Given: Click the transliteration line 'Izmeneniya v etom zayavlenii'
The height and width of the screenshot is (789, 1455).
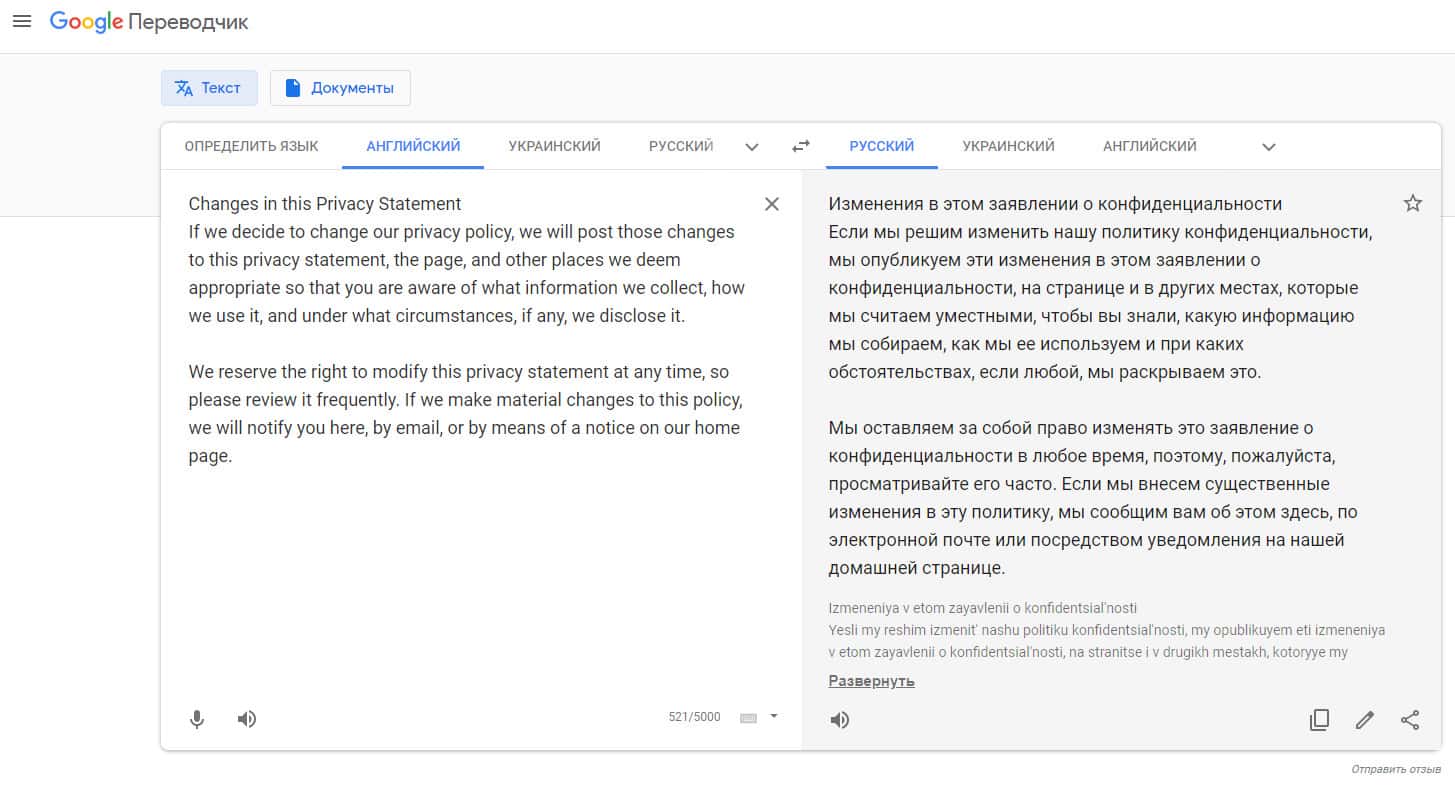Looking at the screenshot, I should (x=983, y=608).
